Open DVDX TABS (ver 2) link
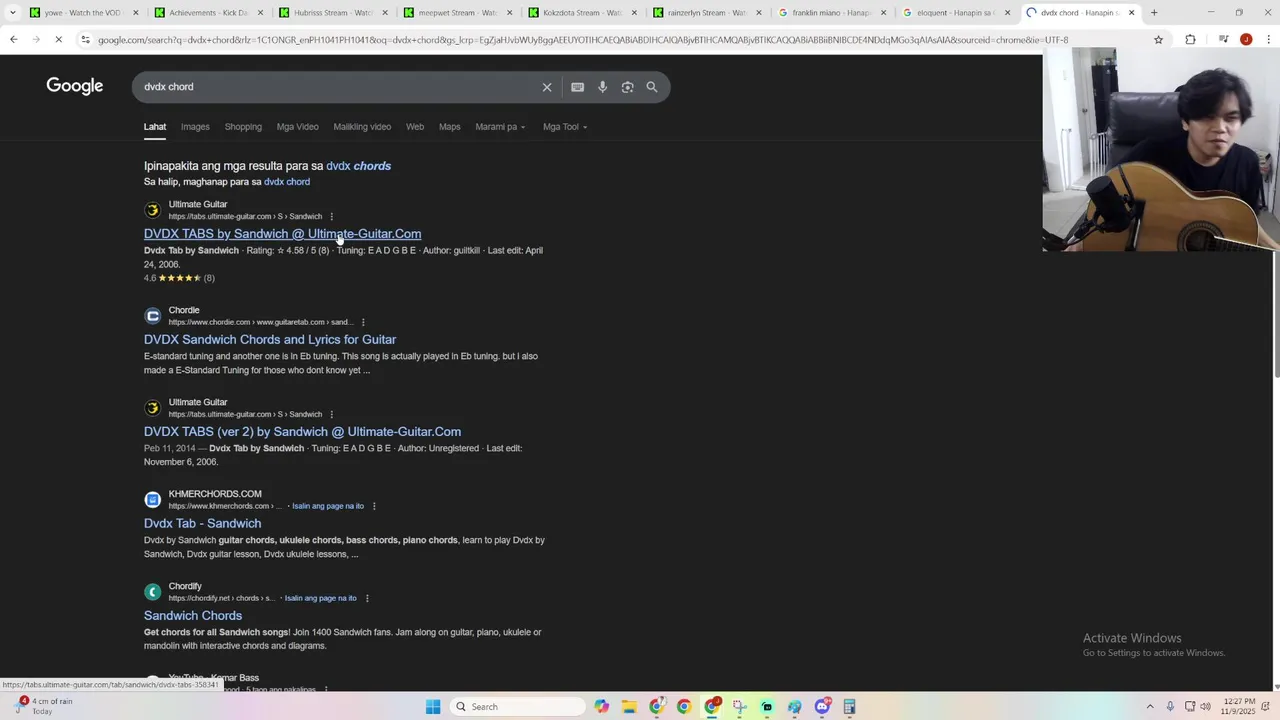Viewport: 1280px width, 720px height. point(302,432)
